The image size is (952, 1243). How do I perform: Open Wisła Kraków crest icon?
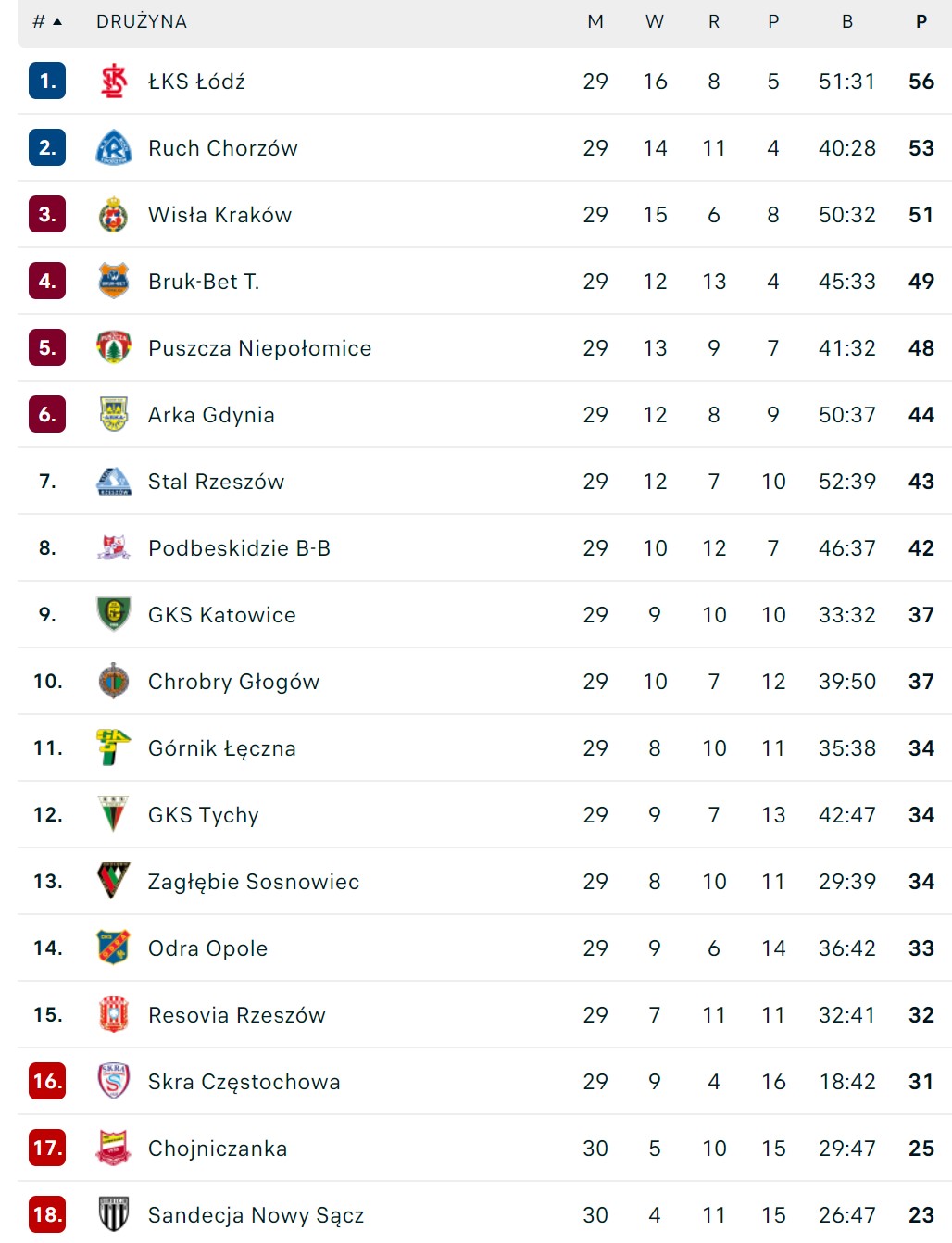[x=114, y=215]
